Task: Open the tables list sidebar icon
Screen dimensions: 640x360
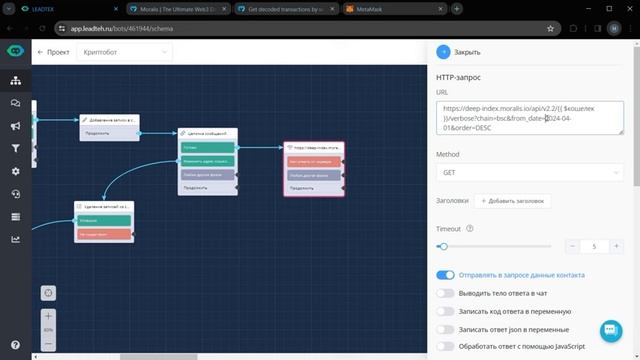Action: 16,217
